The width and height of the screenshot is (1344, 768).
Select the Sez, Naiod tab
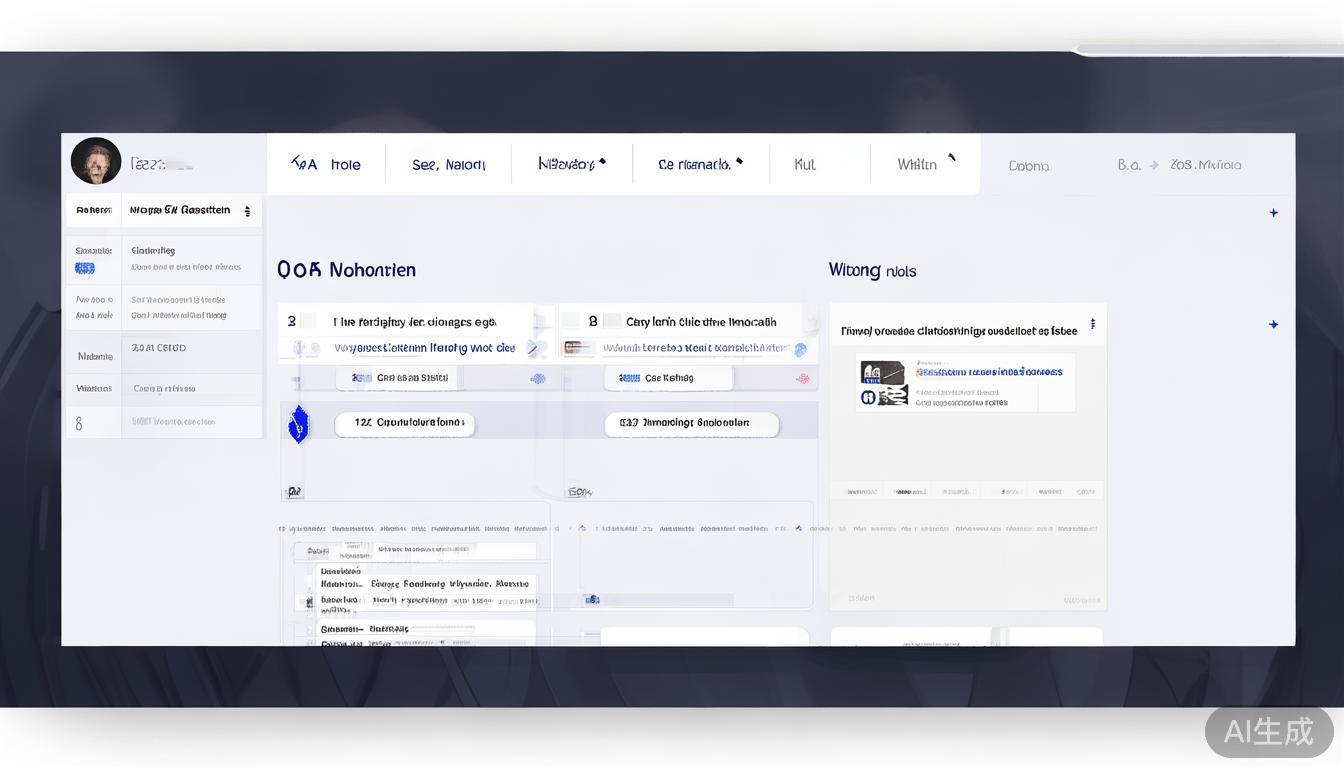click(448, 165)
